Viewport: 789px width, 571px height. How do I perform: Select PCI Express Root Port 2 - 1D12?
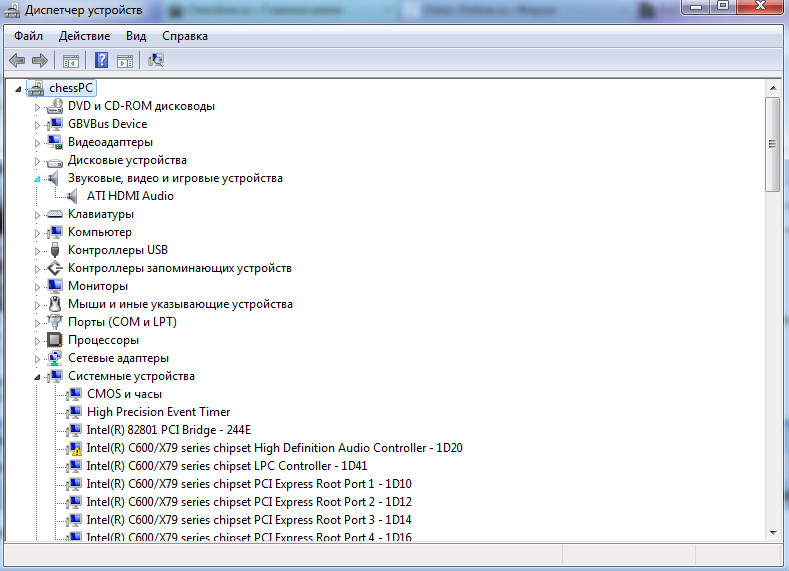tap(249, 502)
